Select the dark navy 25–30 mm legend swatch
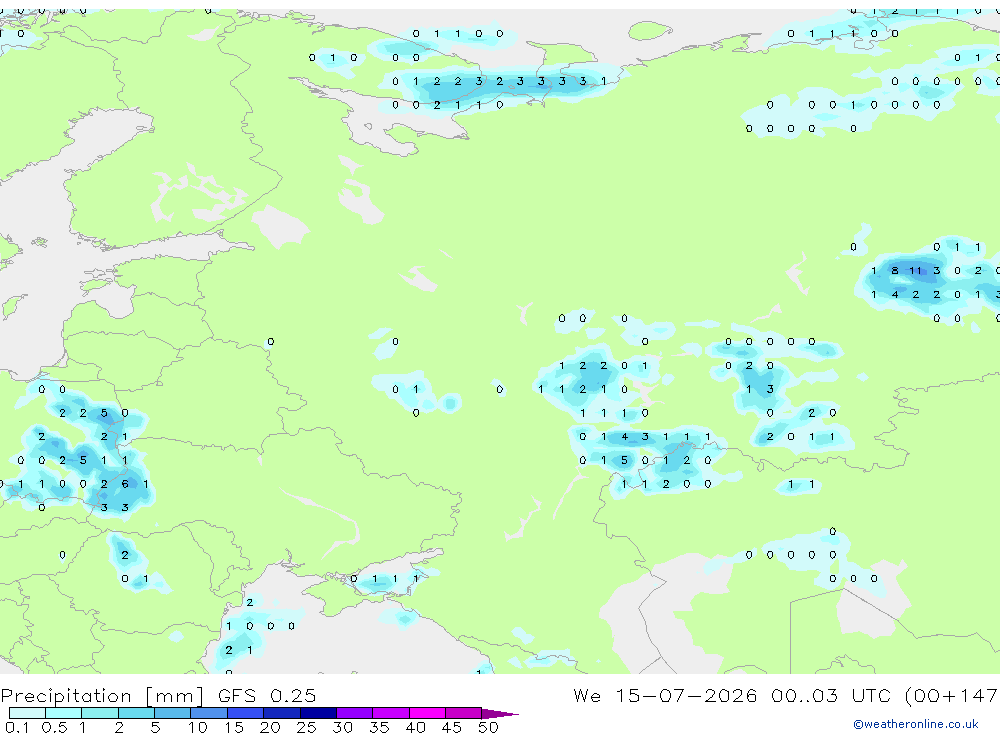 318,713
